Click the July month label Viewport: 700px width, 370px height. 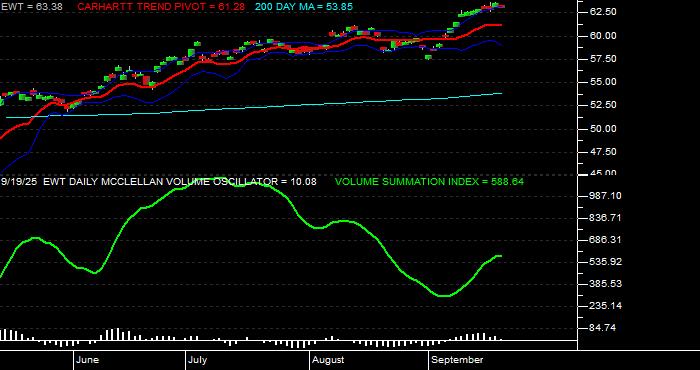point(197,360)
